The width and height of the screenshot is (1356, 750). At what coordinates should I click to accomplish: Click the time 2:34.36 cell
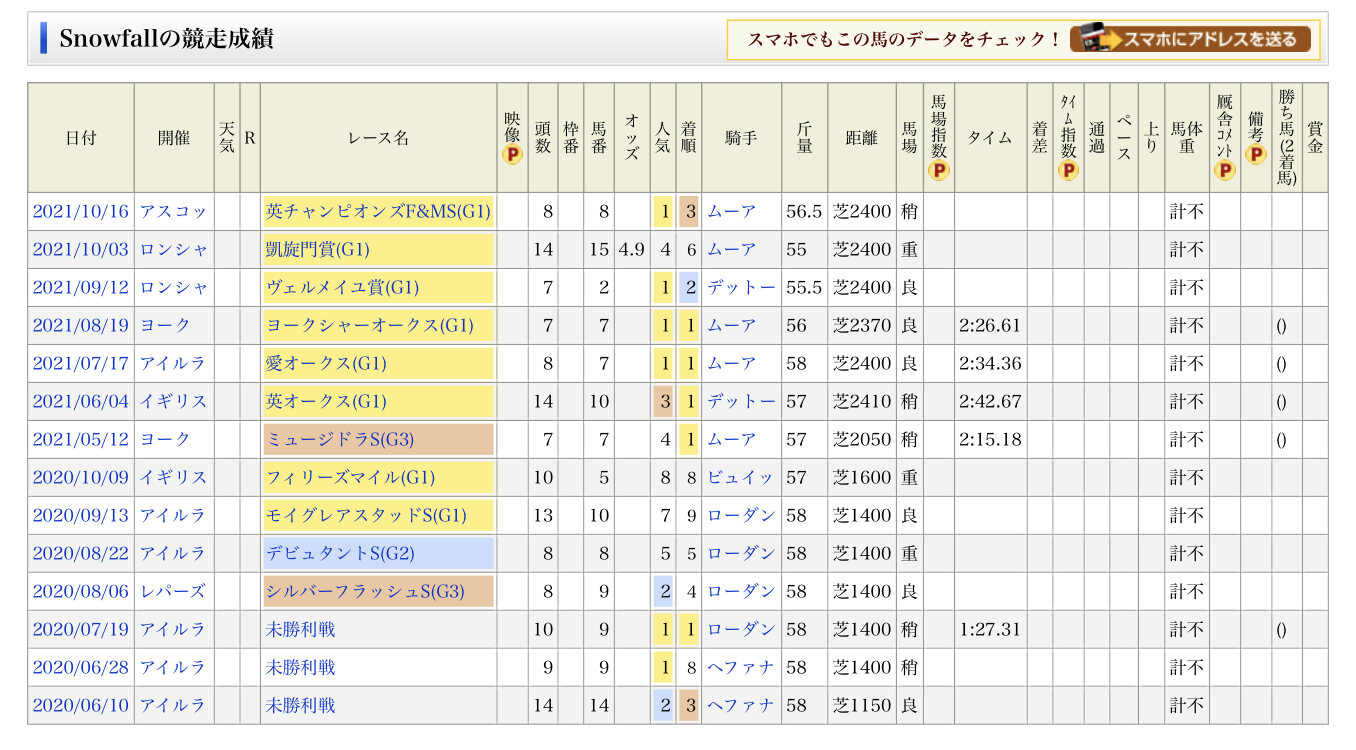990,364
